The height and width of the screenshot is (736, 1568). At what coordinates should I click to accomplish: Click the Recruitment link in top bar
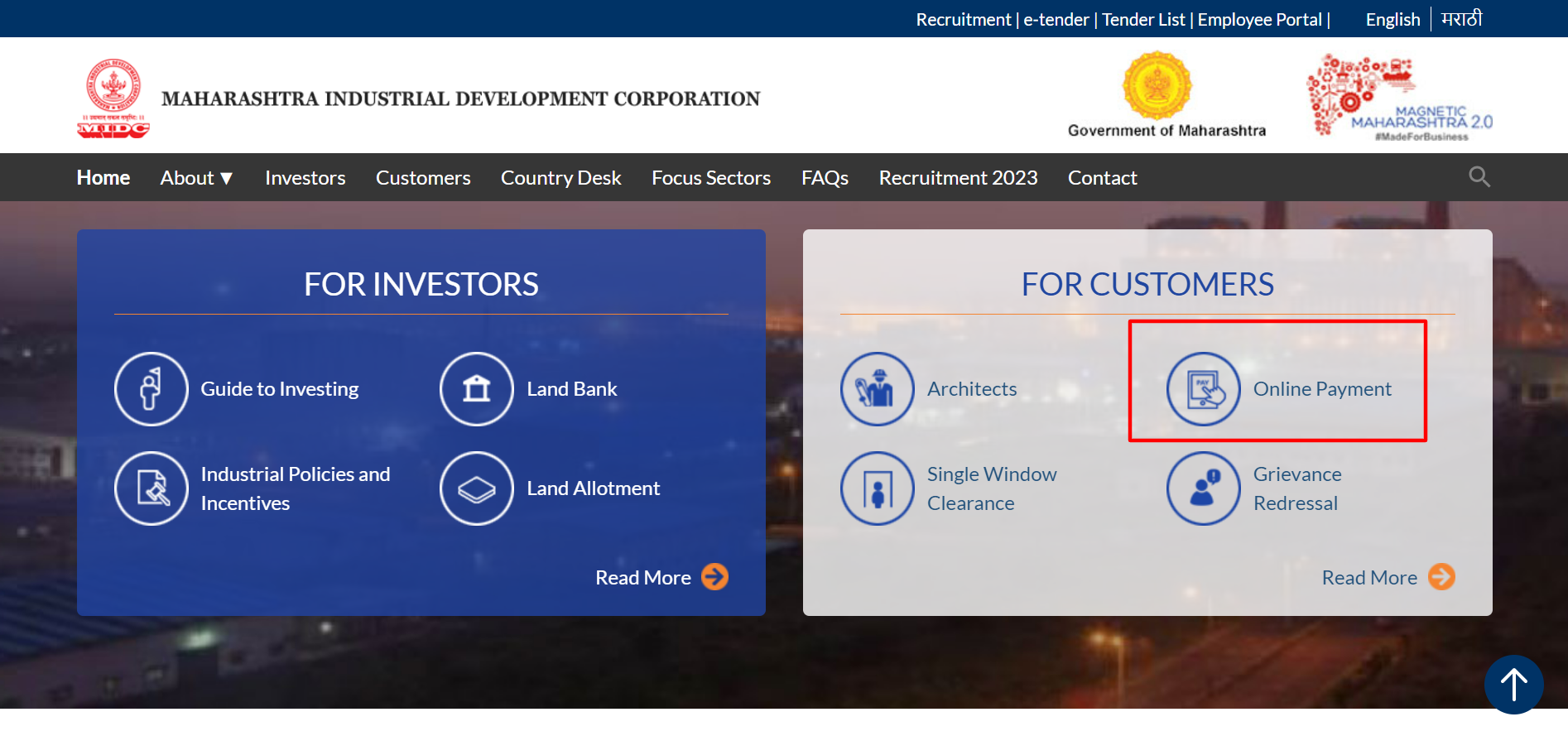point(964,20)
